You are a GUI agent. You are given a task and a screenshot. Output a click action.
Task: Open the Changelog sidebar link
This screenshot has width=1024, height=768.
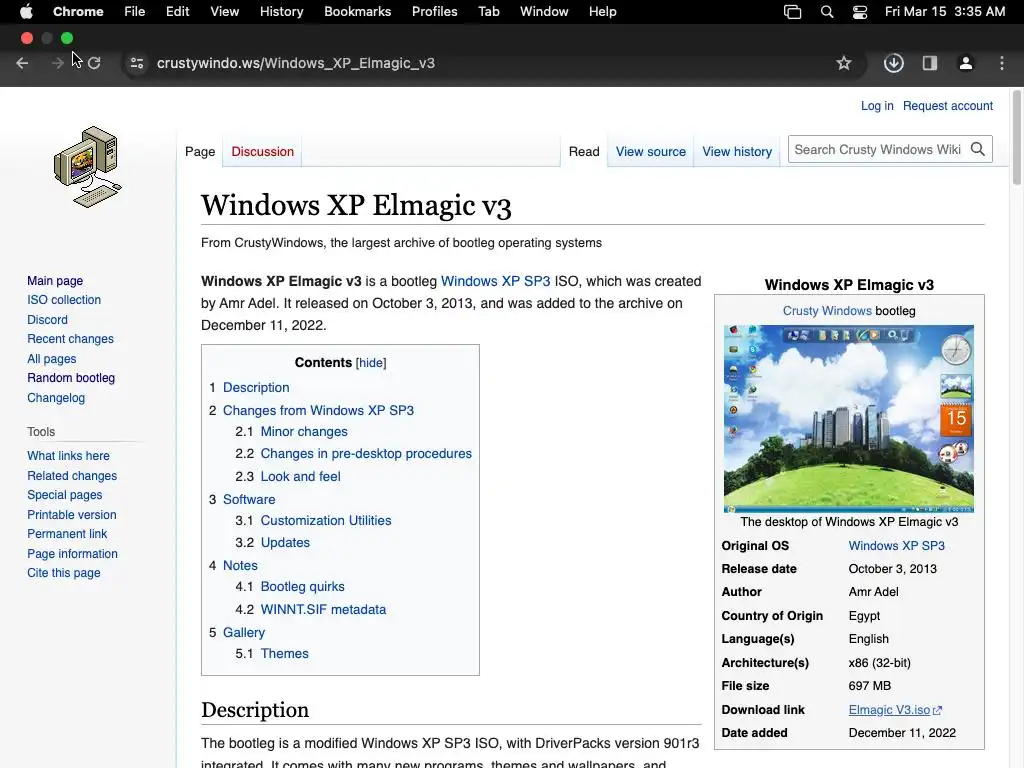point(56,398)
